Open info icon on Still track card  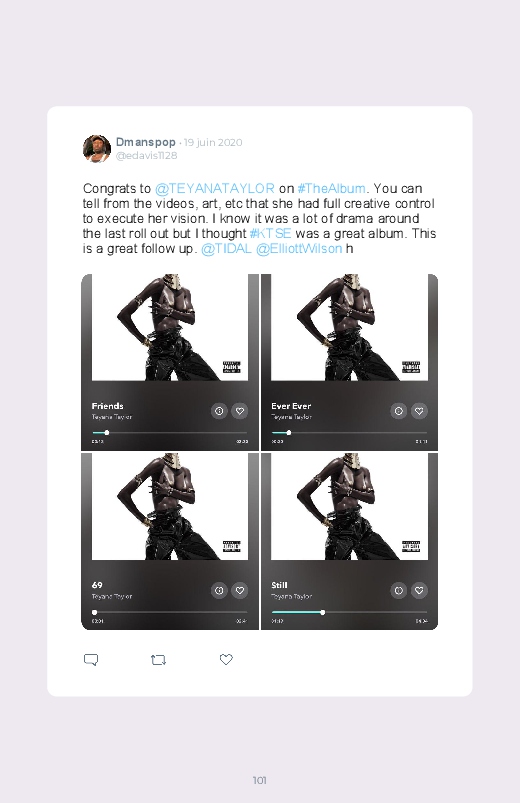pos(398,590)
